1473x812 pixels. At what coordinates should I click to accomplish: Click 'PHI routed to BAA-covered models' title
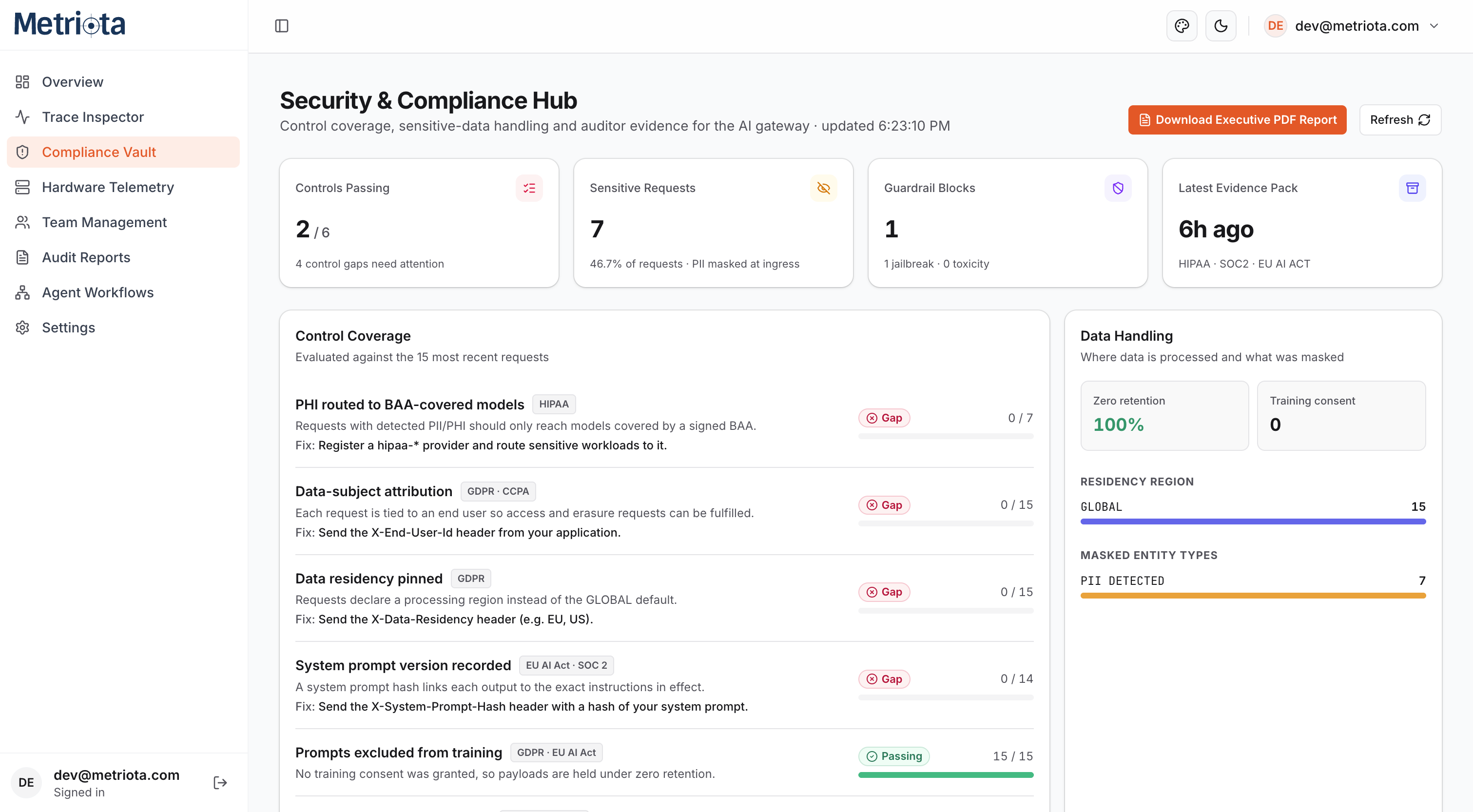click(409, 404)
